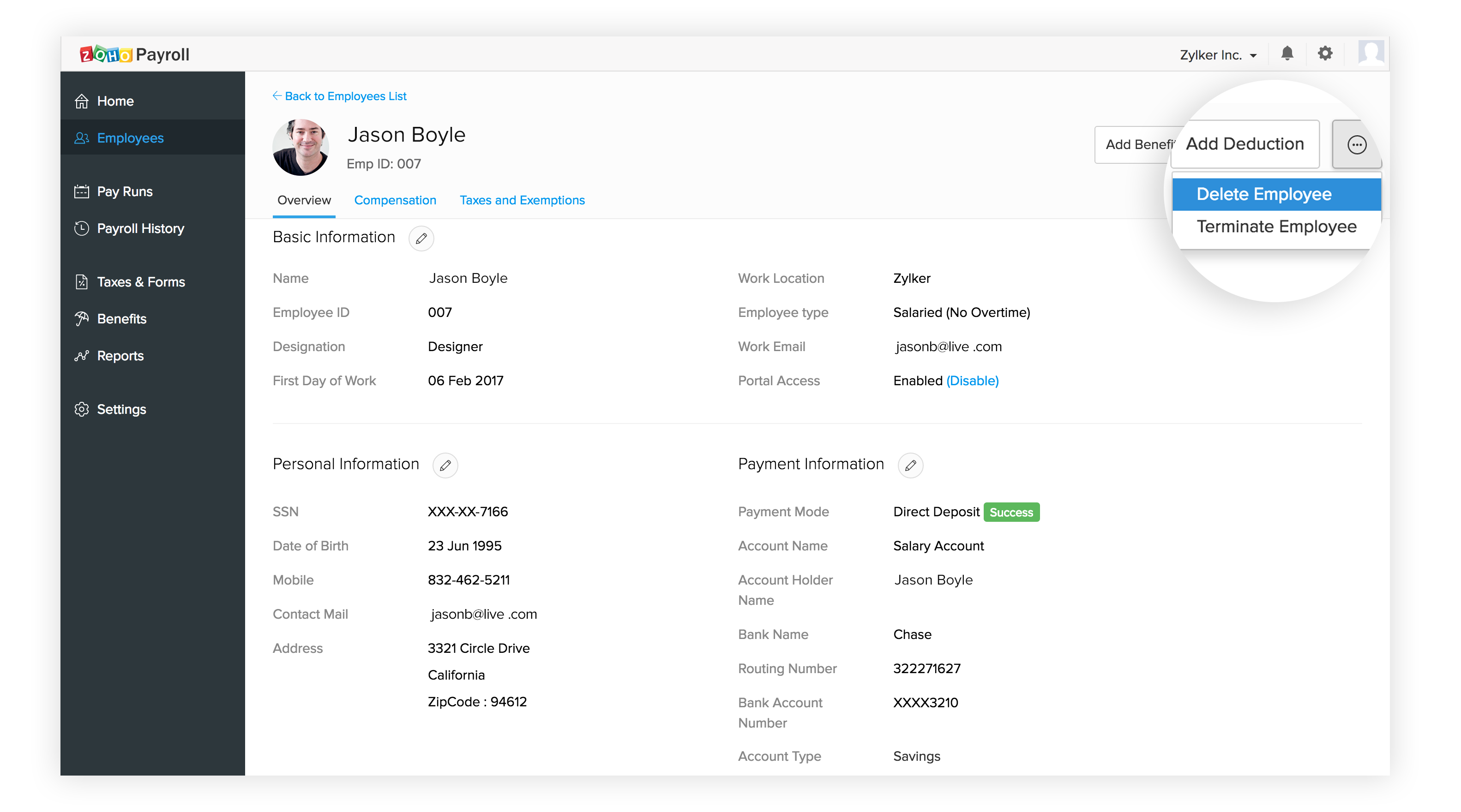The width and height of the screenshot is (1461, 812).
Task: Open the three-dot more options dropdown
Action: point(1356,143)
